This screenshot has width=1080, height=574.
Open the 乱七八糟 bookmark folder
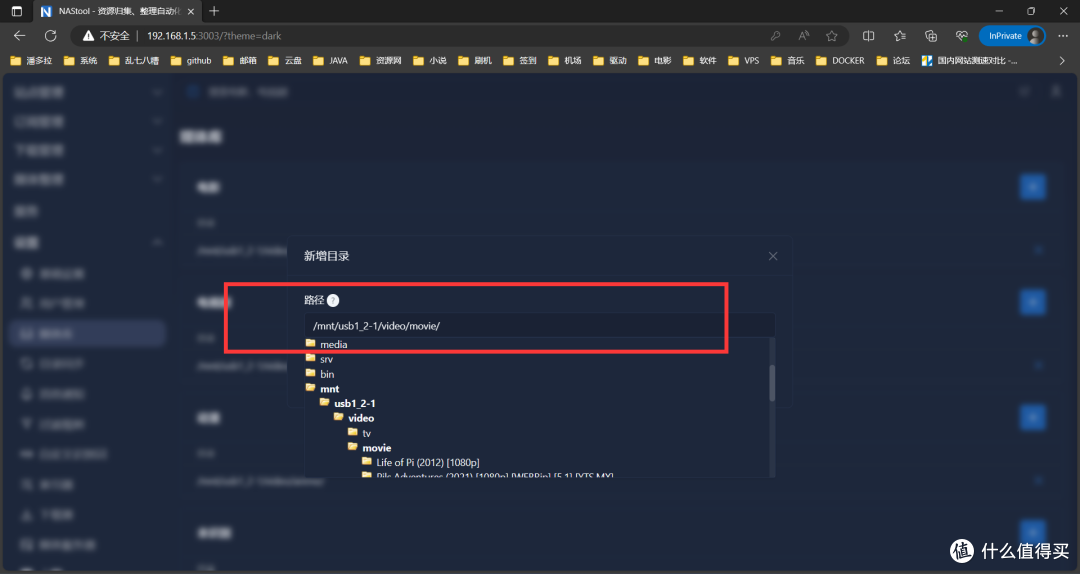click(134, 61)
